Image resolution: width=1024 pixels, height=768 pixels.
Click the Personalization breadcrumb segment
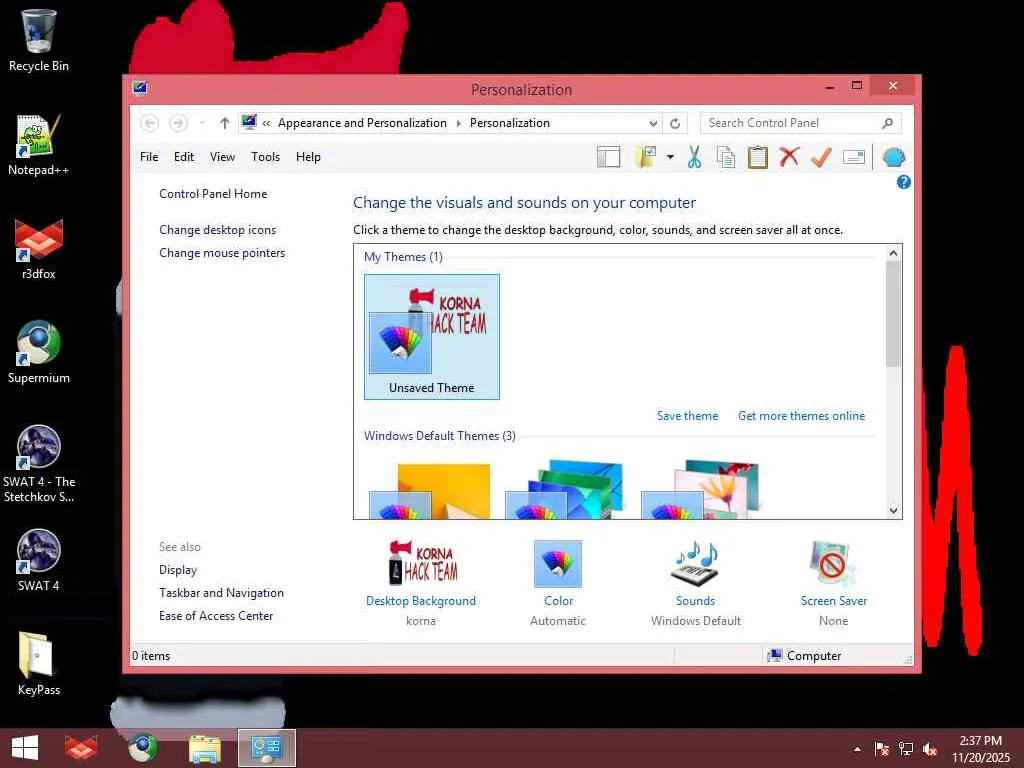pyautogui.click(x=509, y=123)
